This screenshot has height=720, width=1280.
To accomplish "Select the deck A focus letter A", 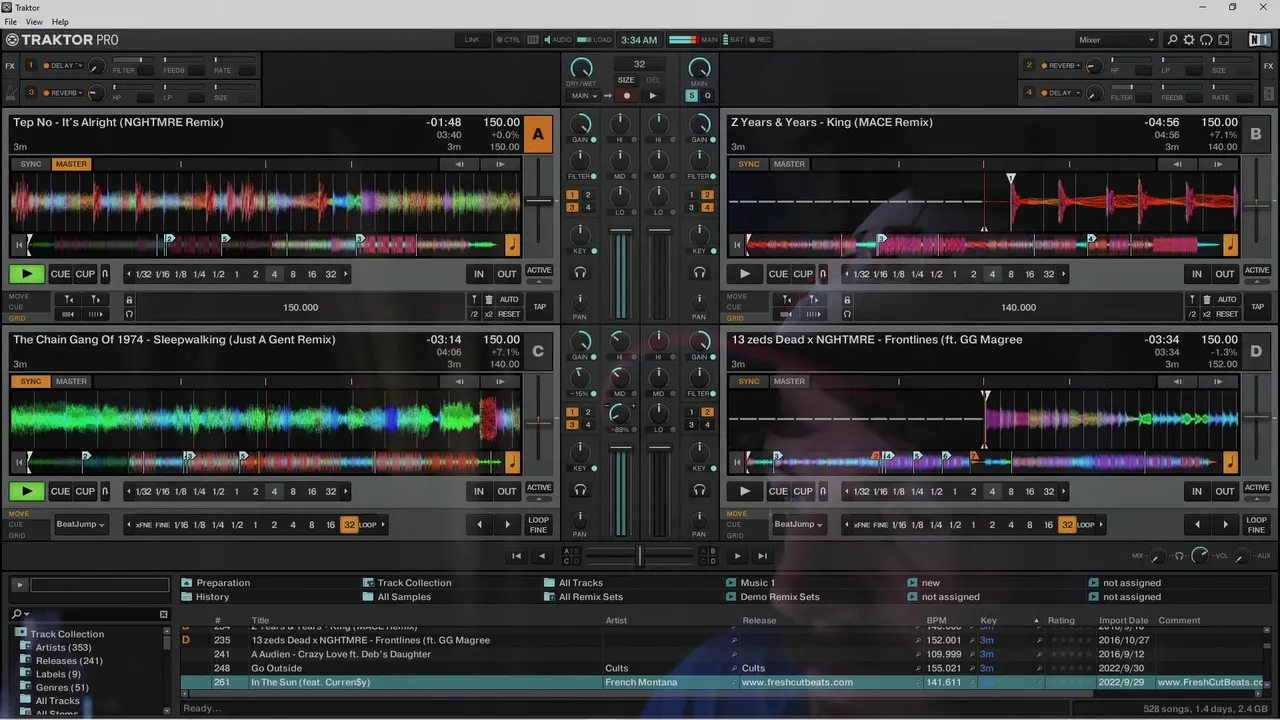I will click(538, 134).
